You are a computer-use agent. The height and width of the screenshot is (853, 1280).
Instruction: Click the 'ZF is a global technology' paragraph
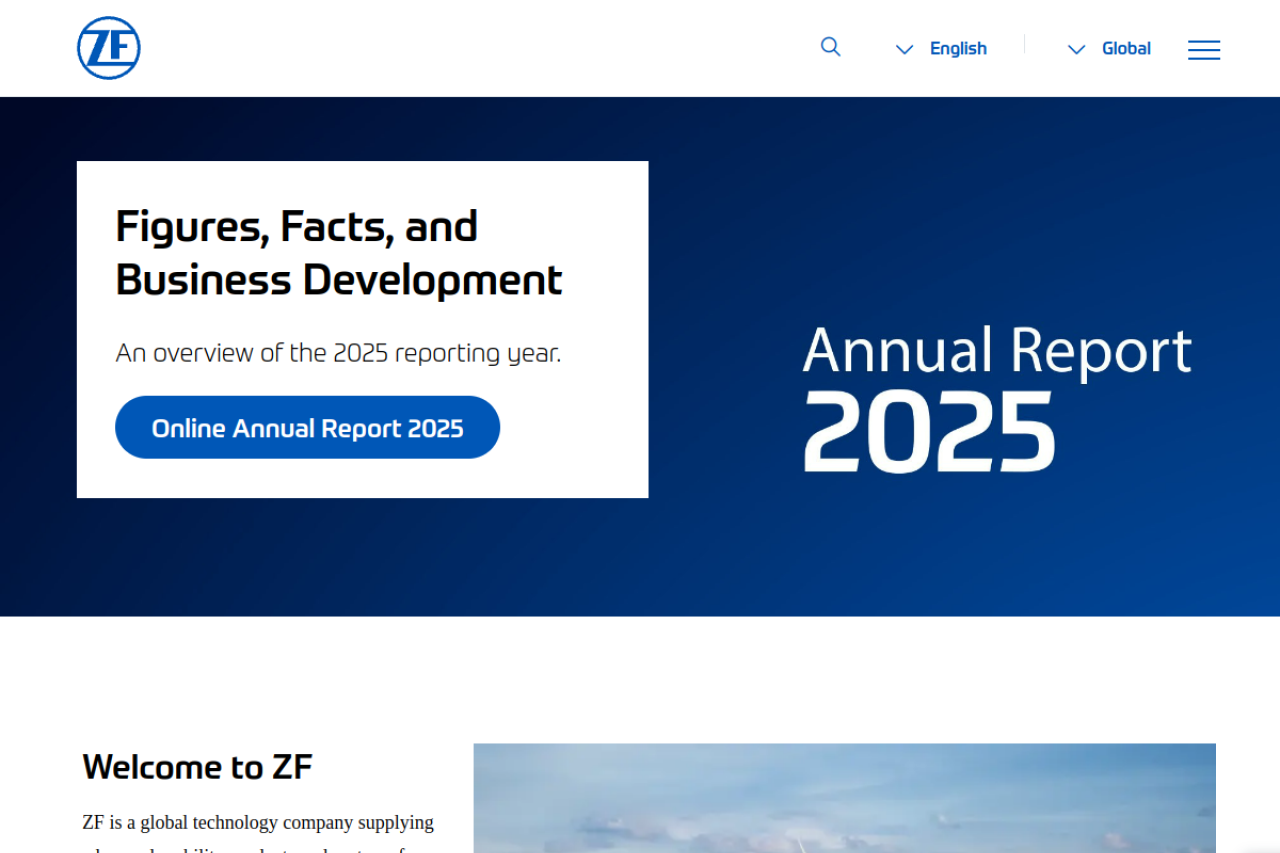click(x=258, y=823)
